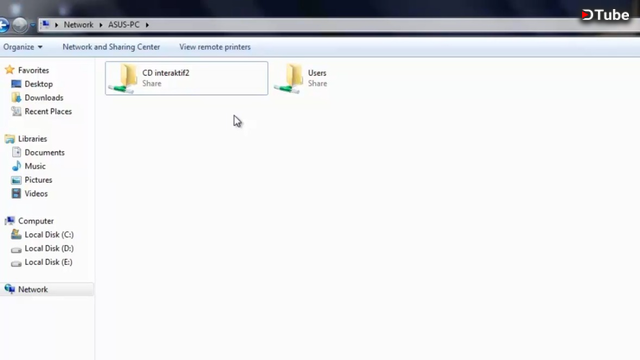Click the Pictures library icon
This screenshot has height=360, width=640.
coord(16,180)
